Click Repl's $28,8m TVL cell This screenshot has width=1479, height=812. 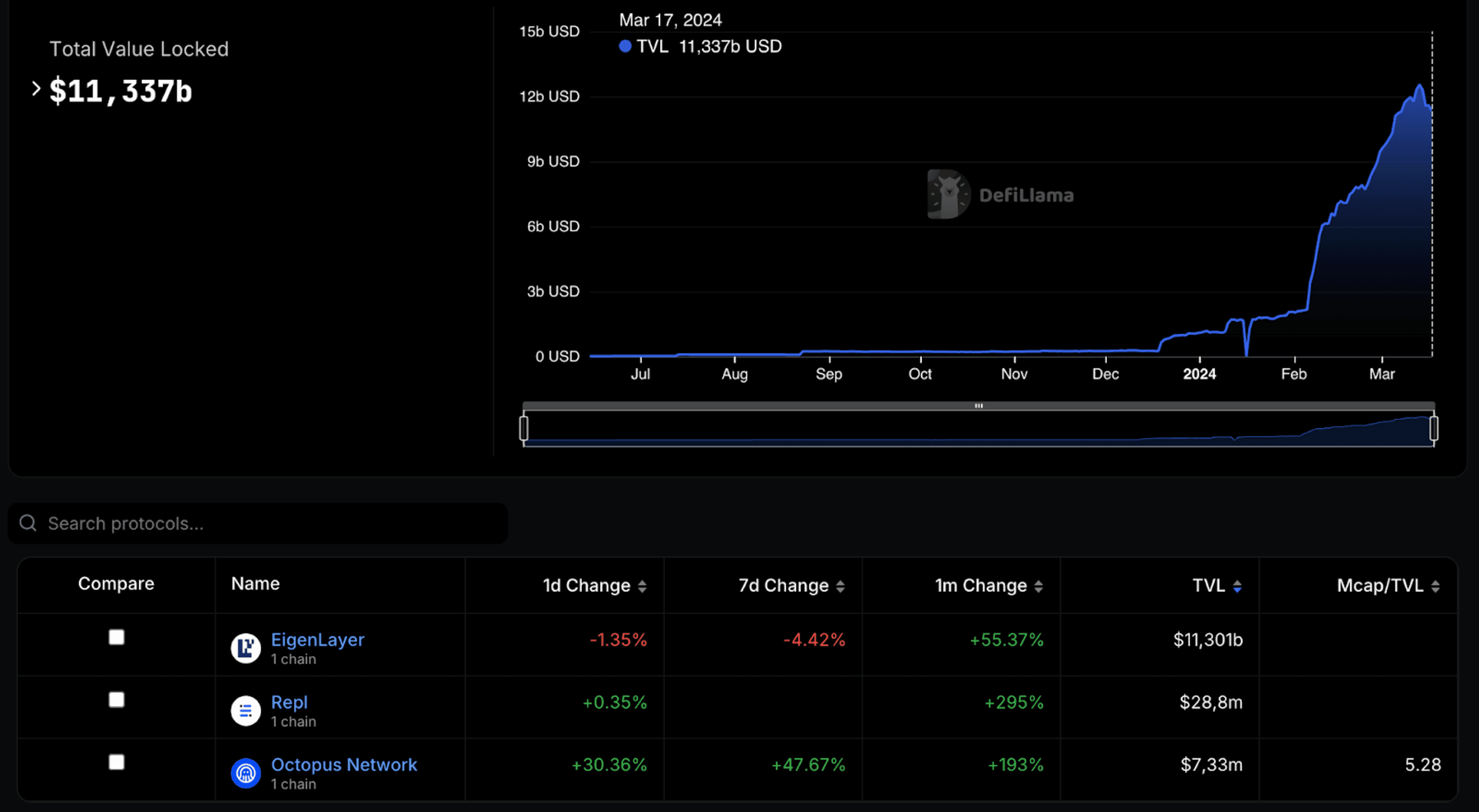pos(1211,702)
